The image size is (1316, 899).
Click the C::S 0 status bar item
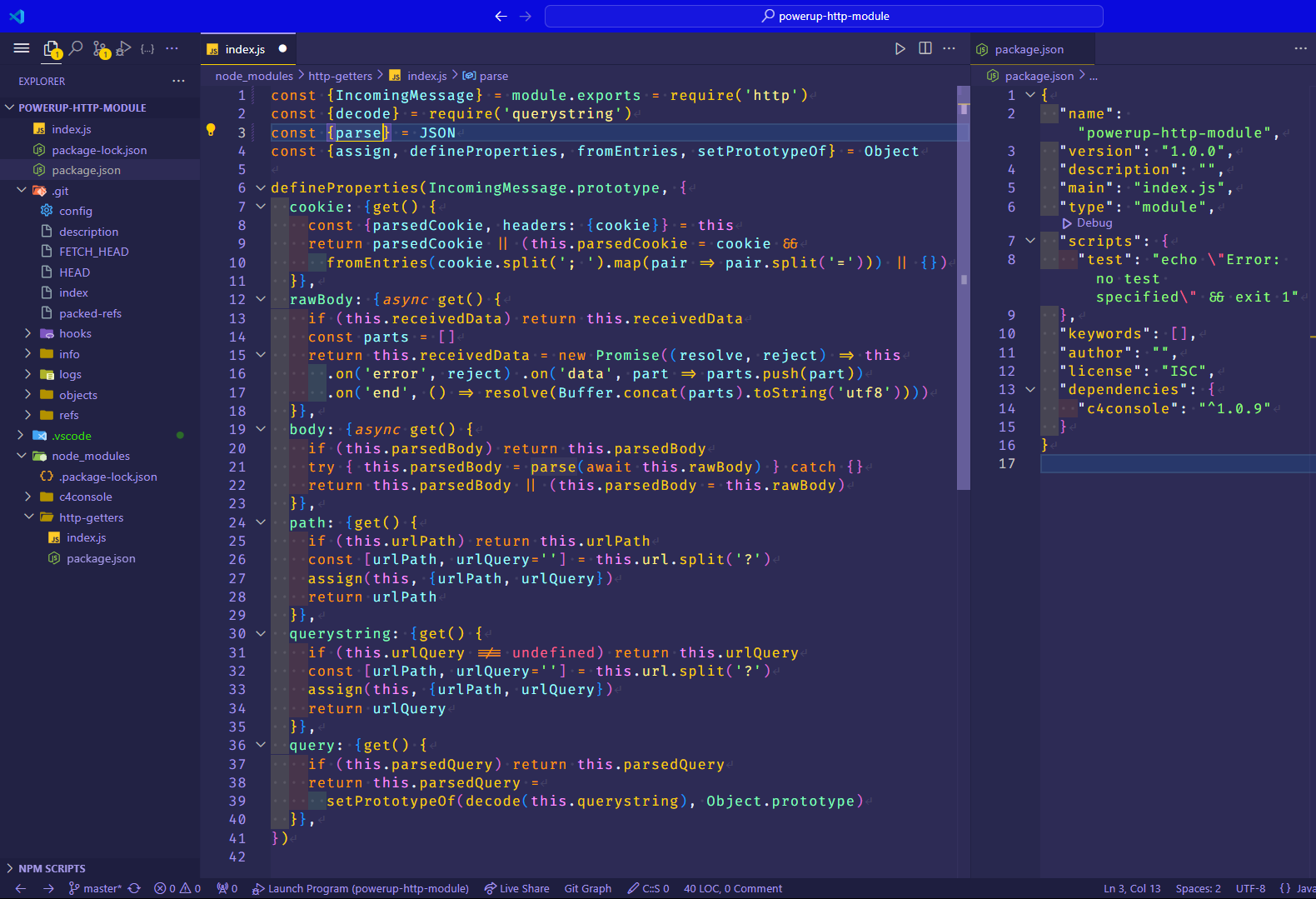[649, 888]
